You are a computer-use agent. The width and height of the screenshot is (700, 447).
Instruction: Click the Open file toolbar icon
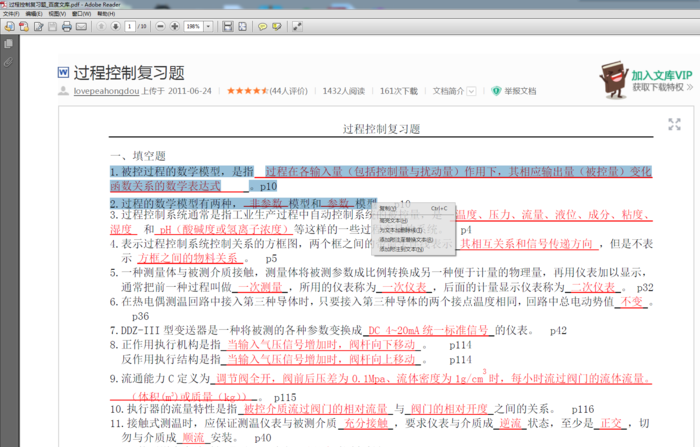(x=9, y=27)
